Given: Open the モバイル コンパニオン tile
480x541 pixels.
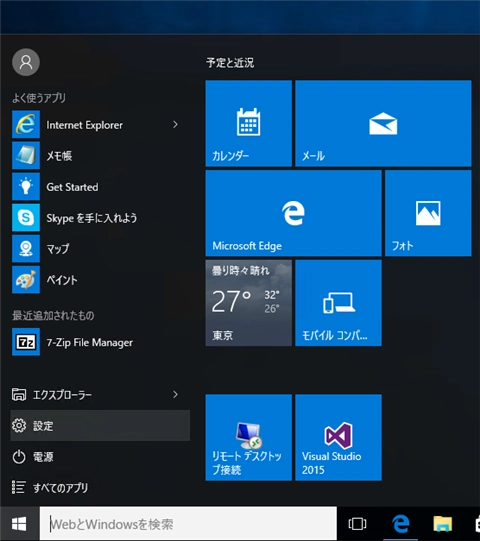Looking at the screenshot, I should (339, 303).
